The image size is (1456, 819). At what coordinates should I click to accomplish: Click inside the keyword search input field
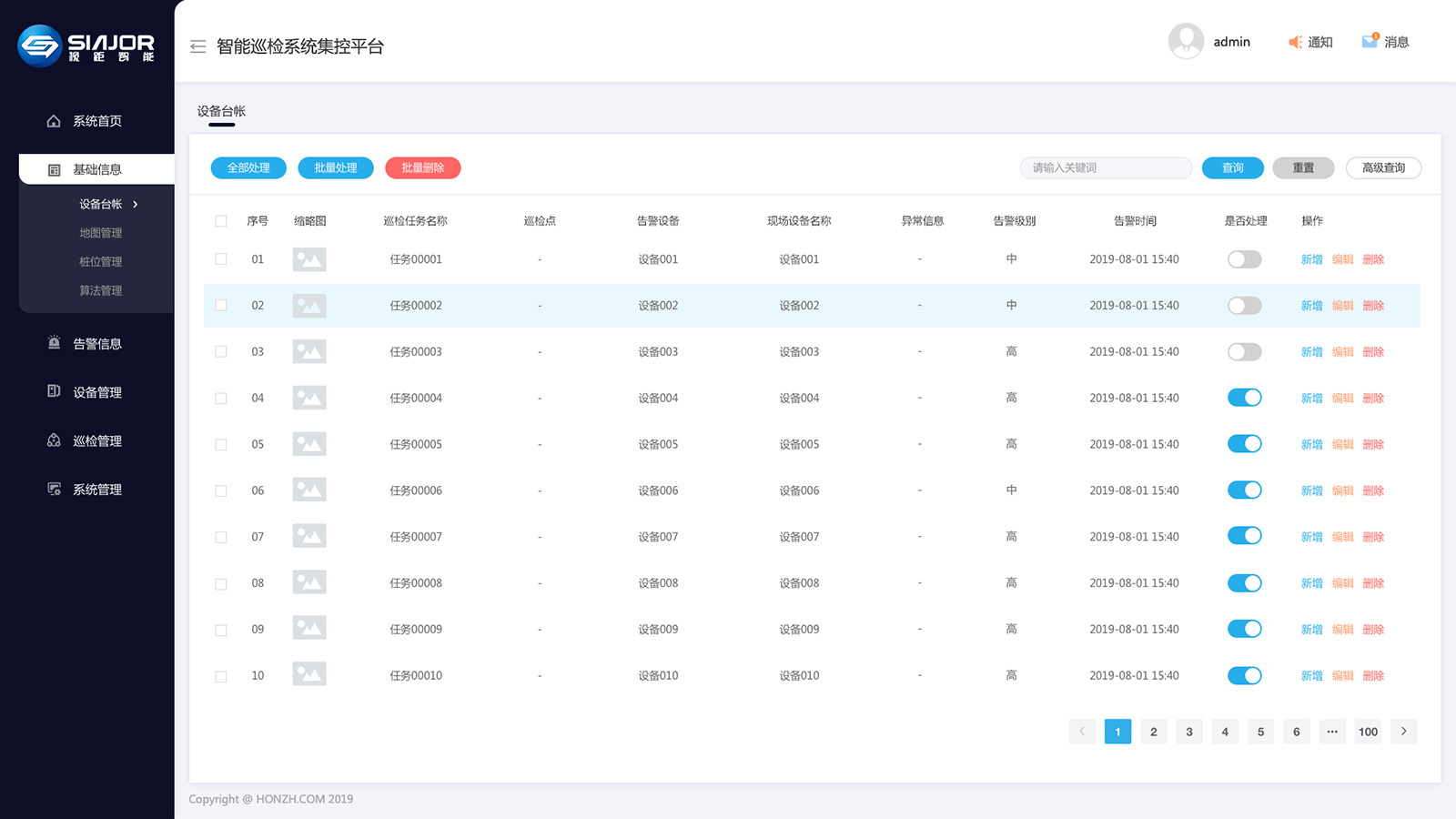(1106, 167)
